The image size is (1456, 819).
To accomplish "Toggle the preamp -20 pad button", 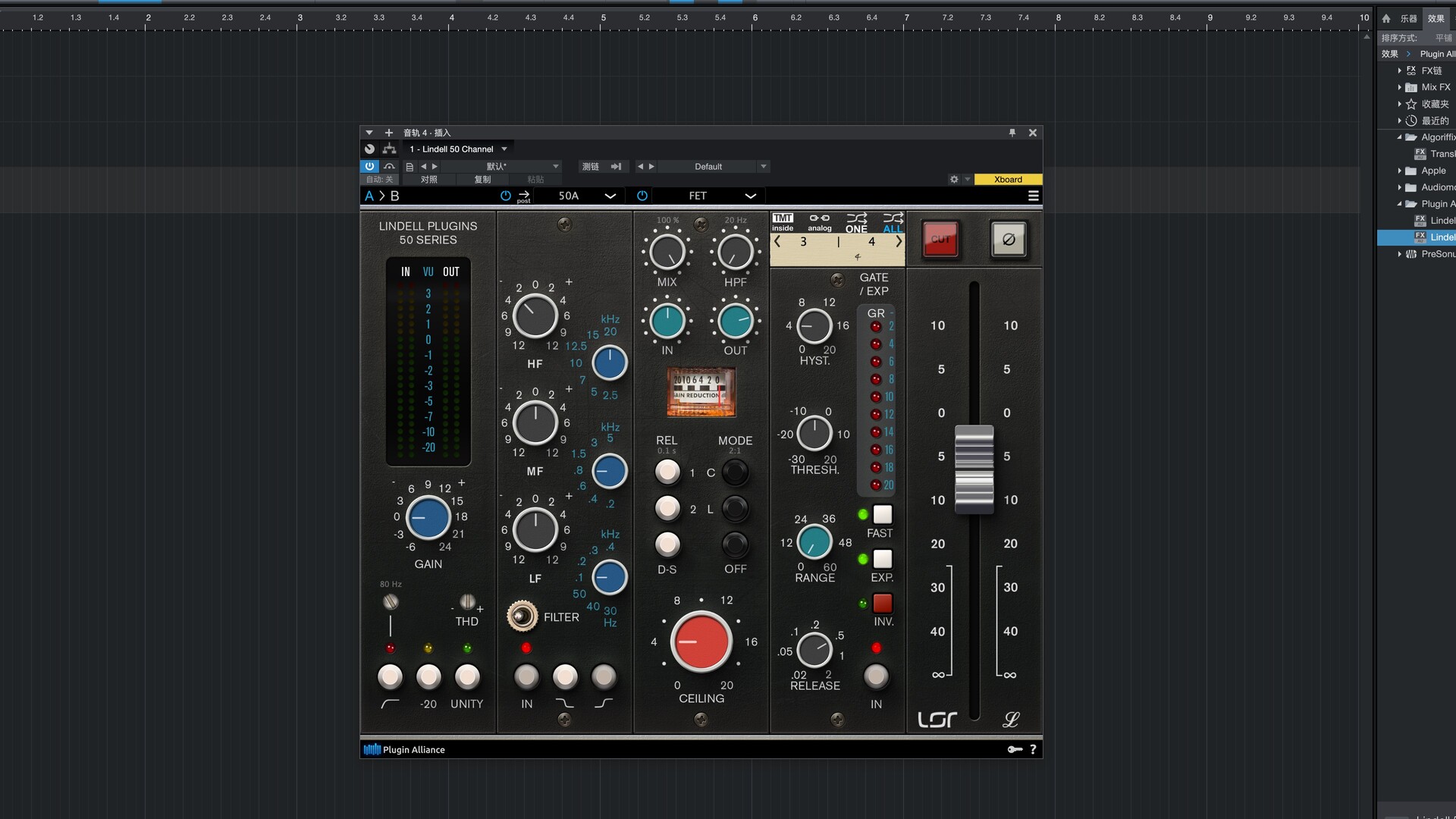I will point(428,676).
